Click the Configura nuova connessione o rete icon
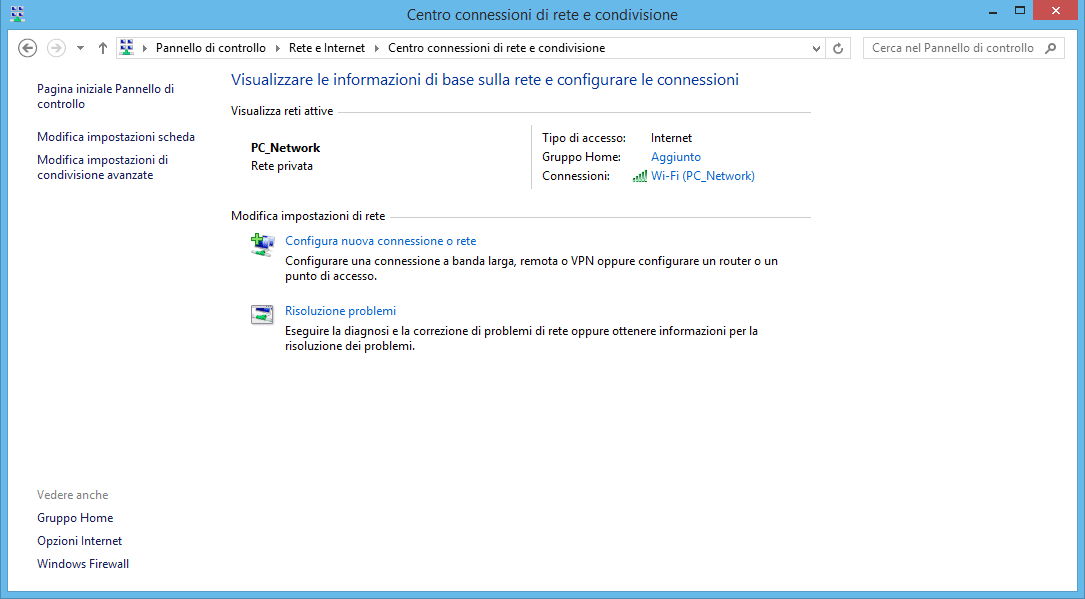Screen dimensions: 1085x599 (261, 244)
